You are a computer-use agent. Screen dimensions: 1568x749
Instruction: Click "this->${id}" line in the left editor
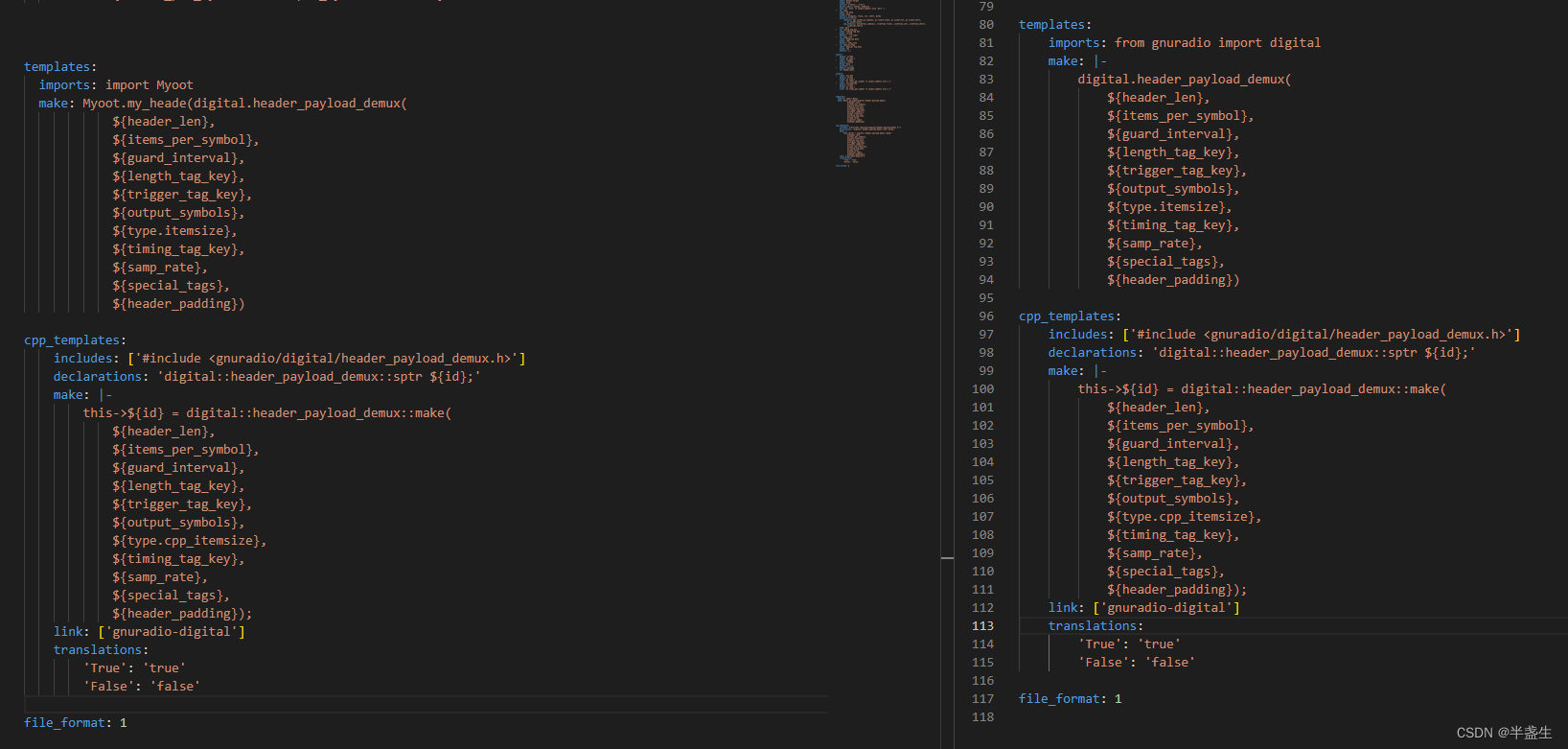tap(266, 413)
